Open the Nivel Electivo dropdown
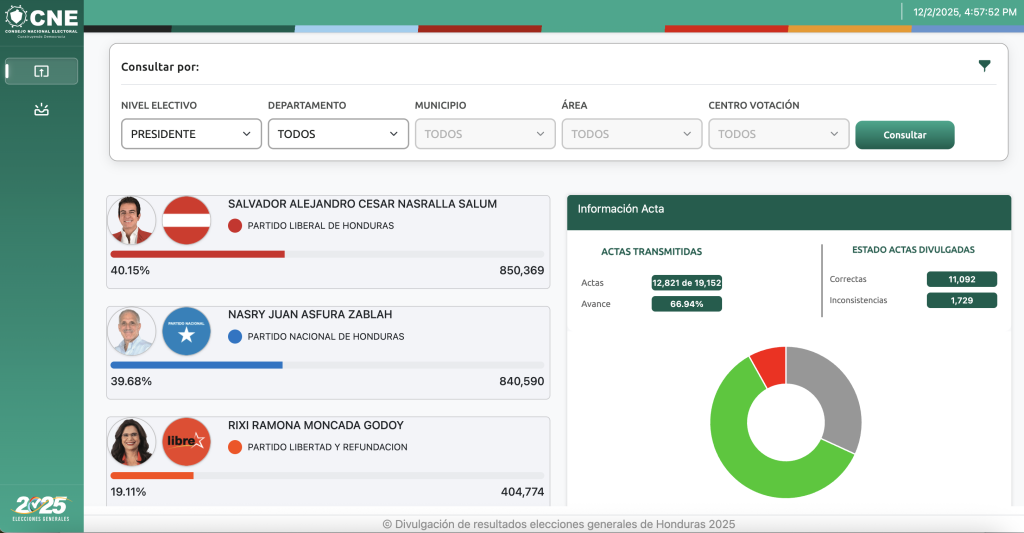Viewport: 1024px width, 533px height. pos(191,134)
